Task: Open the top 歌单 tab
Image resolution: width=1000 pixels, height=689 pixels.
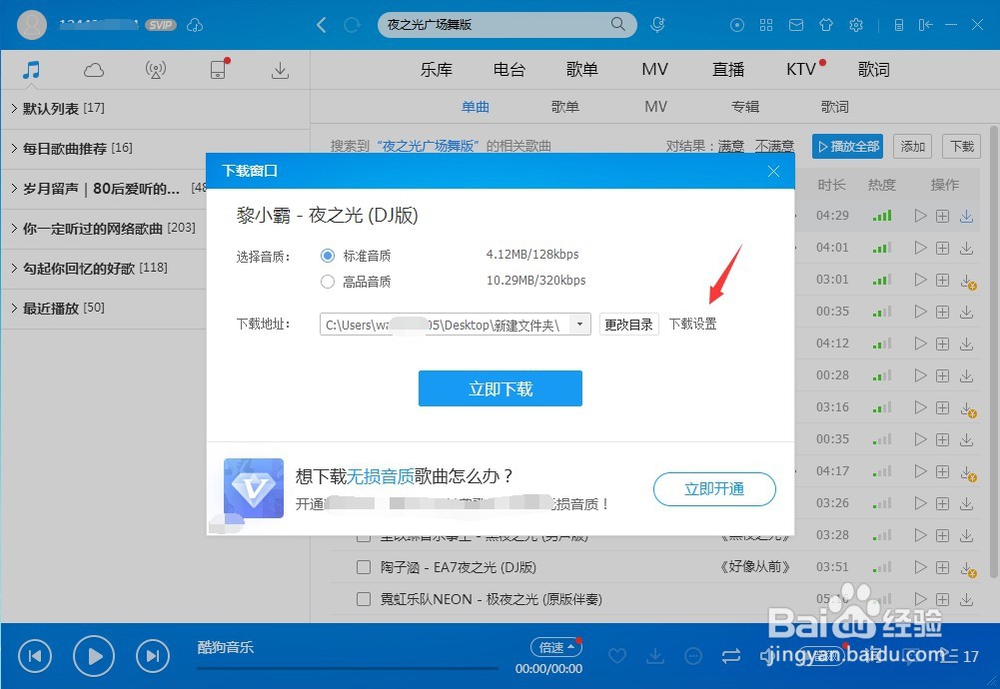Action: click(582, 69)
